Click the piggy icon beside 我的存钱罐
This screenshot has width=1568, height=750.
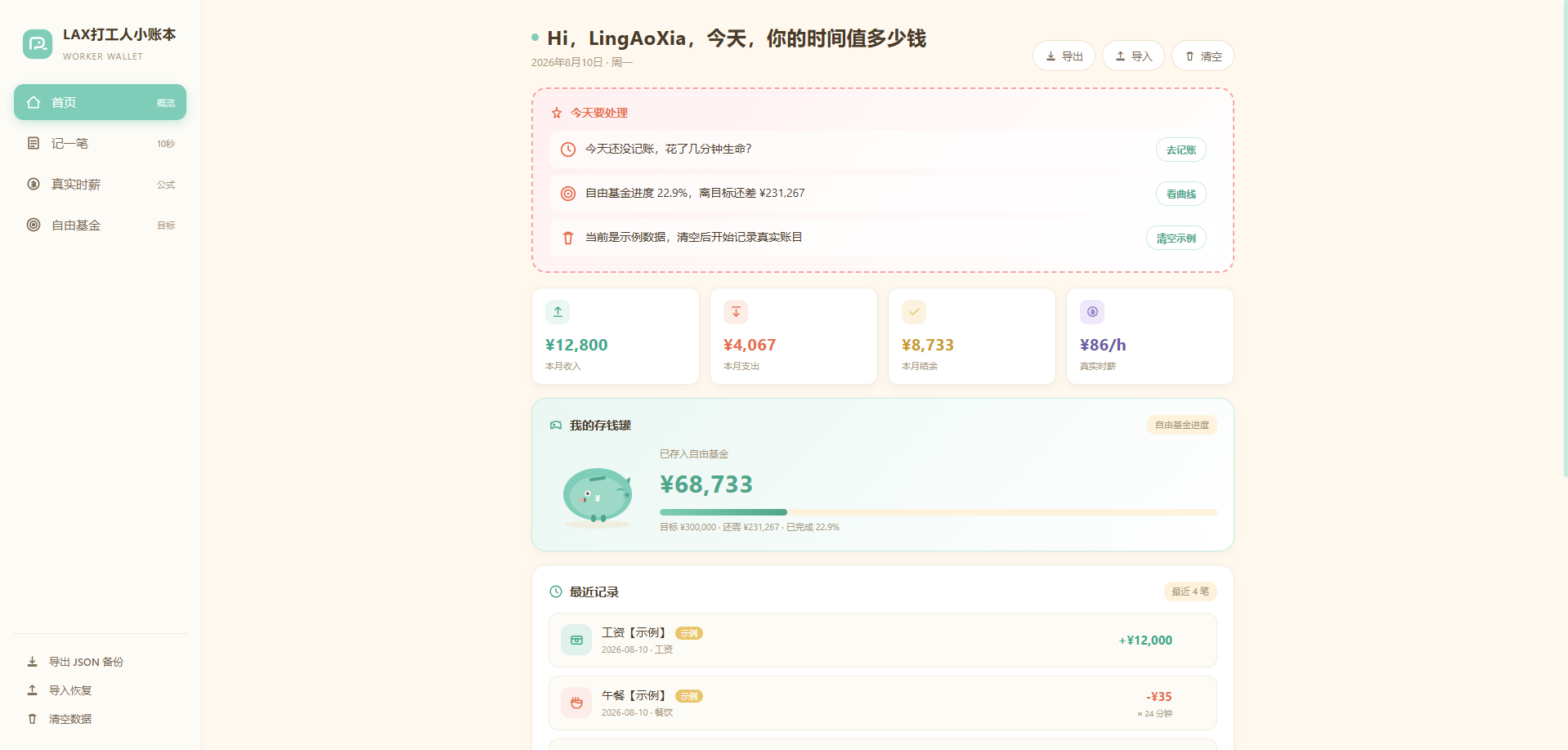coord(556,425)
